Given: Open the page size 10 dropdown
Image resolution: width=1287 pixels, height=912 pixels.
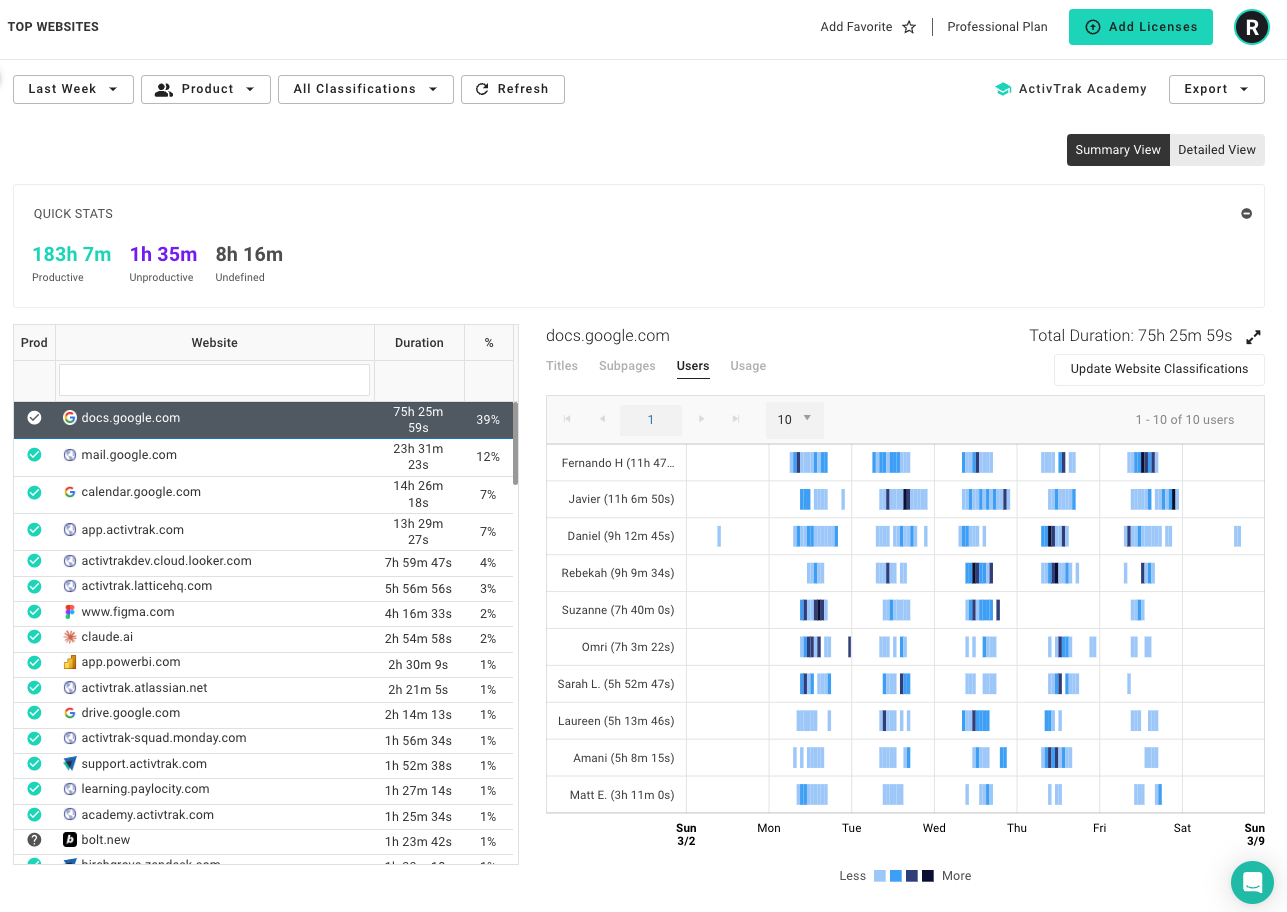Looking at the screenshot, I should click(795, 420).
